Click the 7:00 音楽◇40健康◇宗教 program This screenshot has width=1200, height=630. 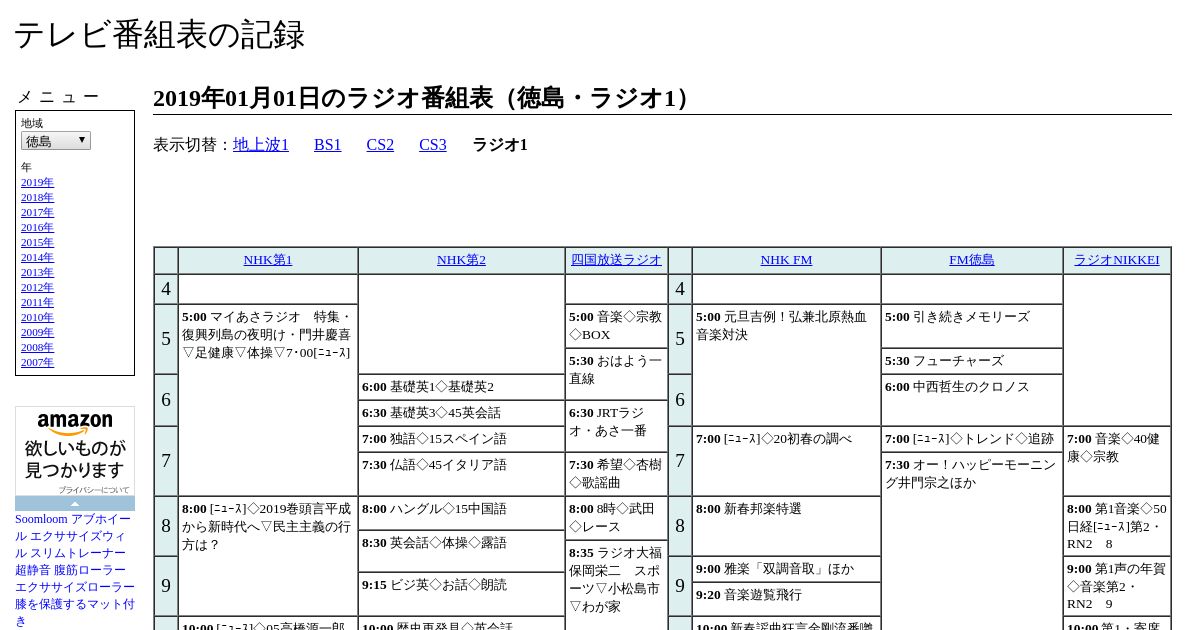pos(1117,461)
